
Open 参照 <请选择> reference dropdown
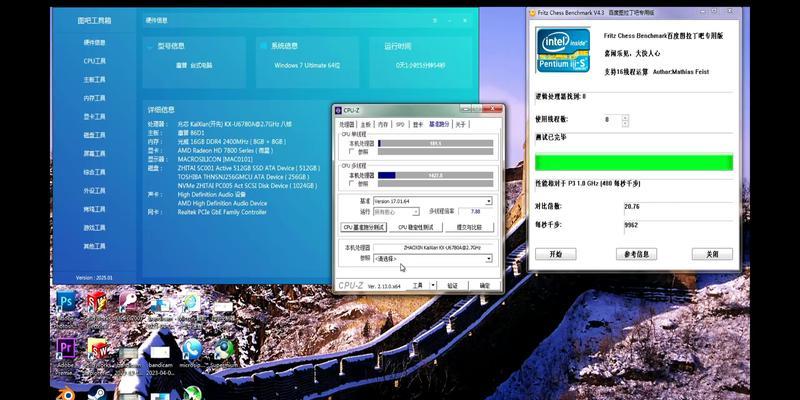click(433, 259)
